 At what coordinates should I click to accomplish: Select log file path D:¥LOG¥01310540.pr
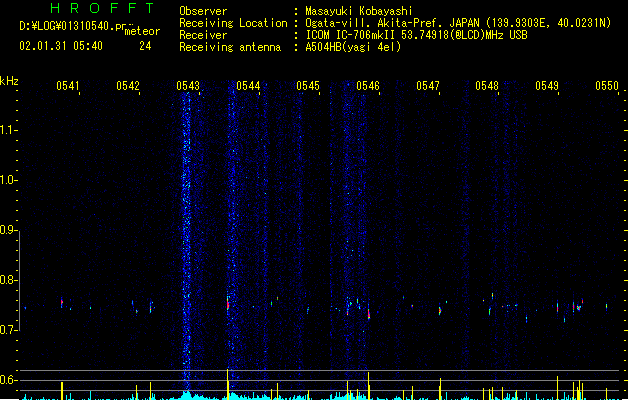(x=73, y=26)
